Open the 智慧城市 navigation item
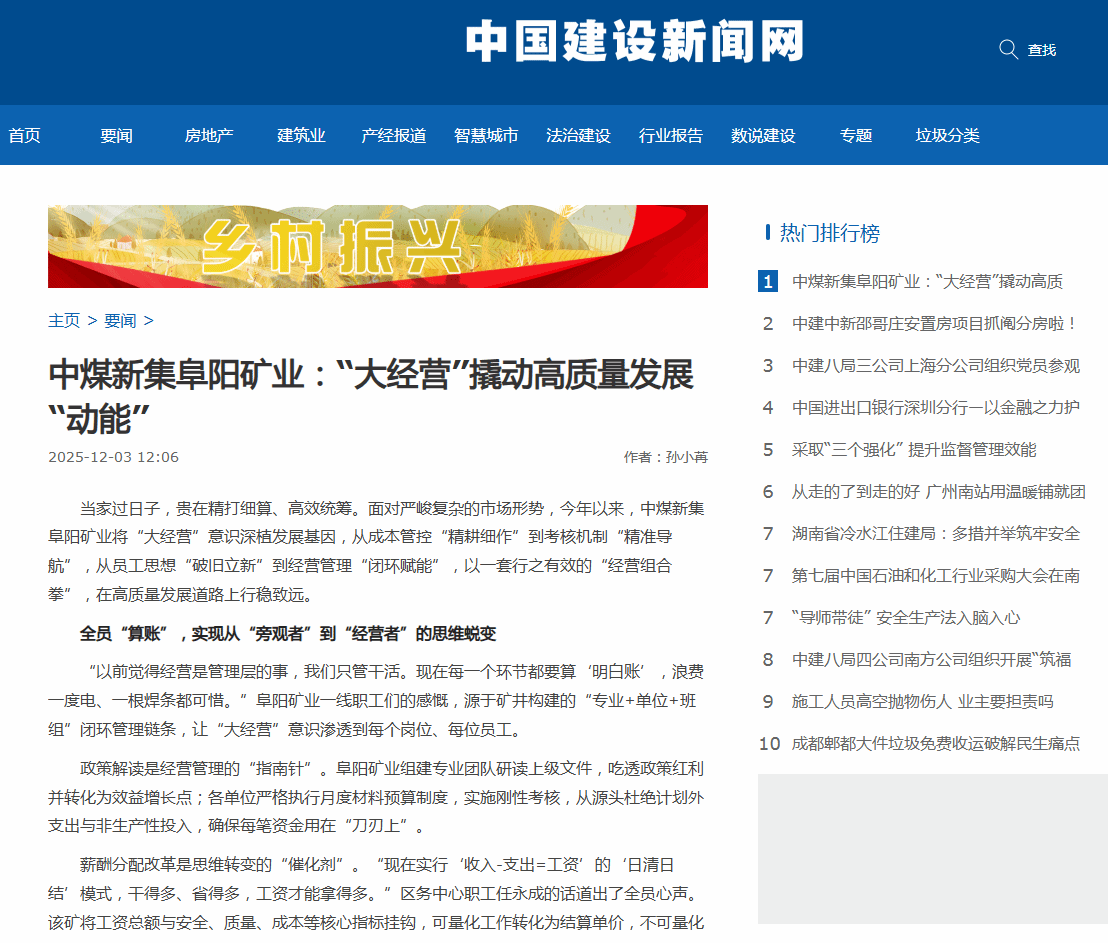 (486, 136)
